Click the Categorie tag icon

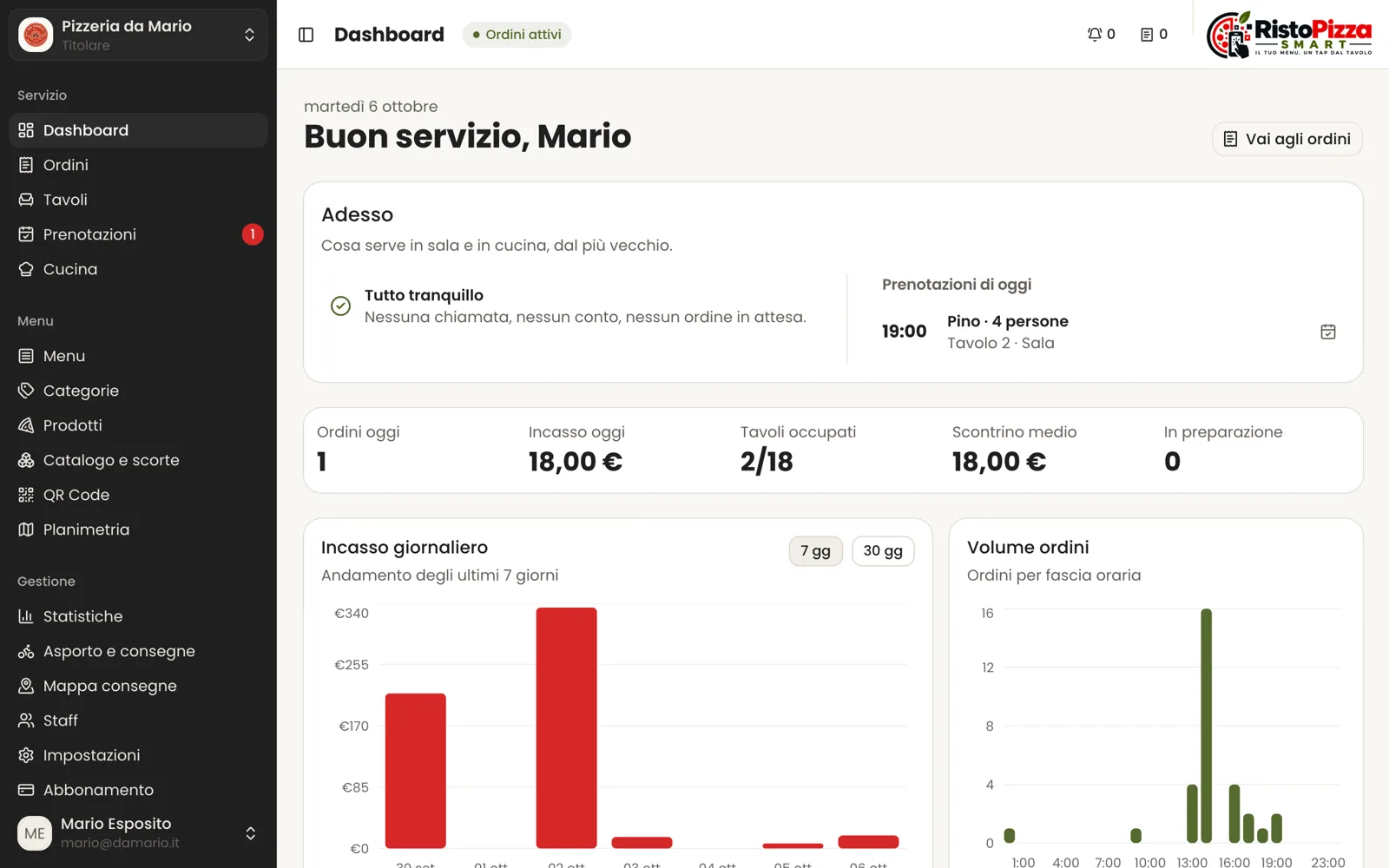[x=26, y=391]
